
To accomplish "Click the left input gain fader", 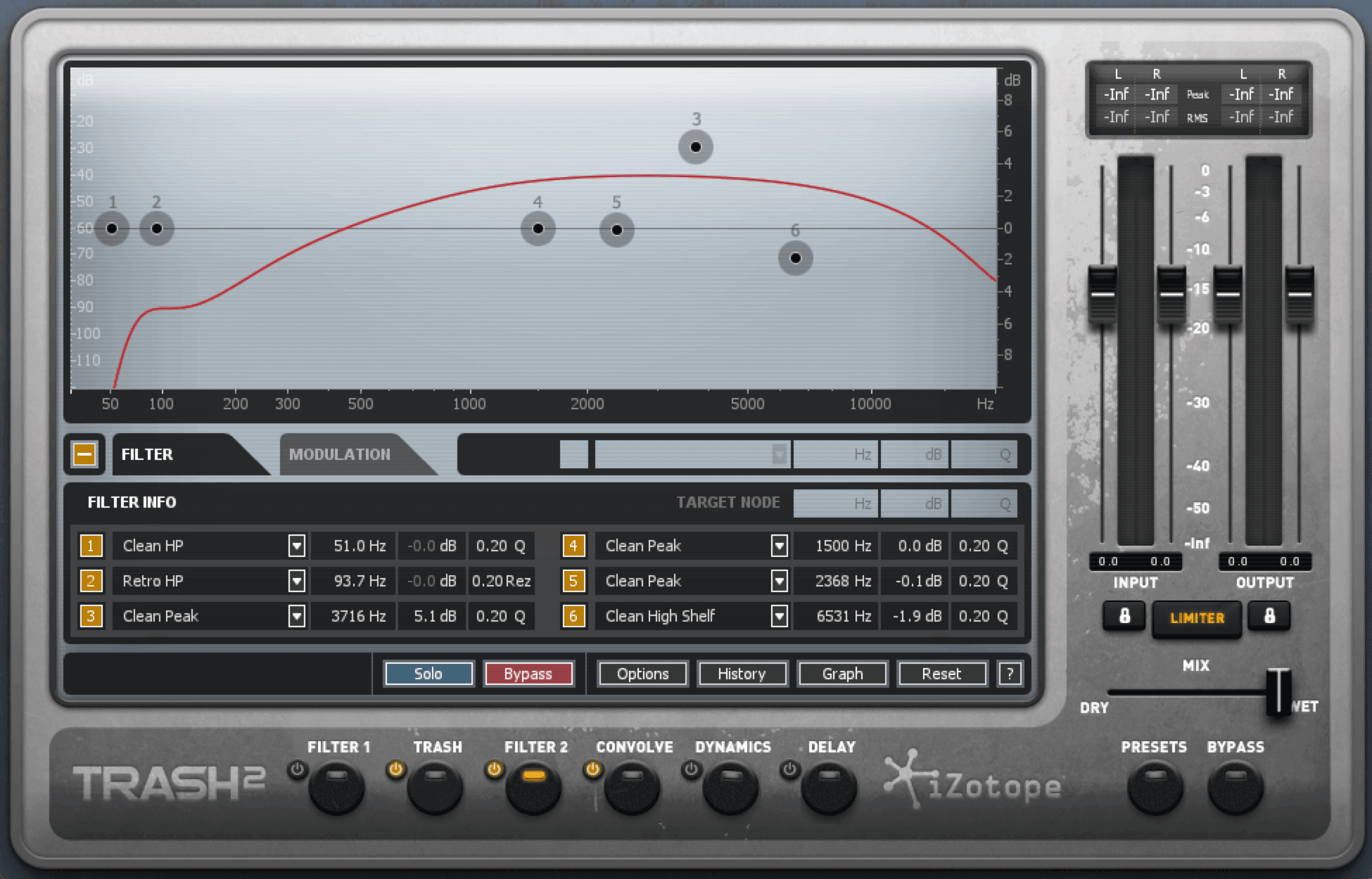I will coord(1103,294).
